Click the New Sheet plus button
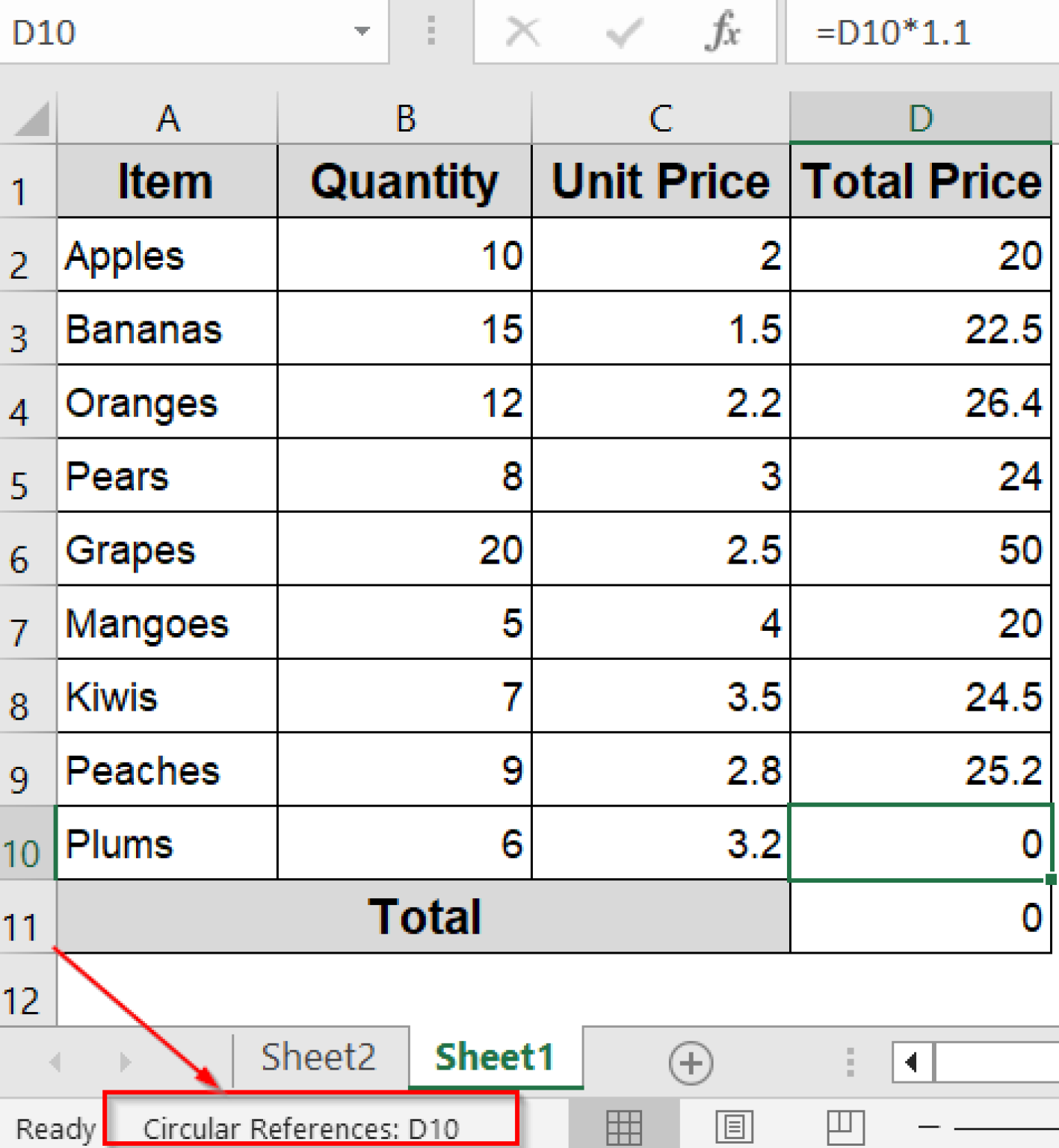Viewport: 1059px width, 1148px height. 691,1061
